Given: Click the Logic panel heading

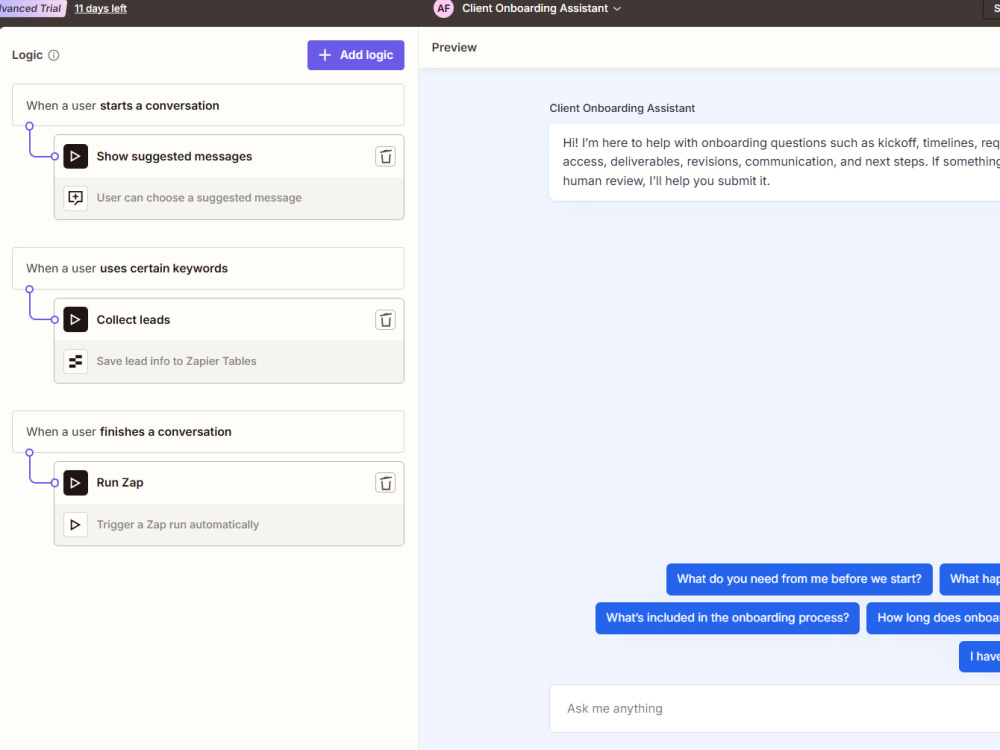Looking at the screenshot, I should click(x=27, y=55).
